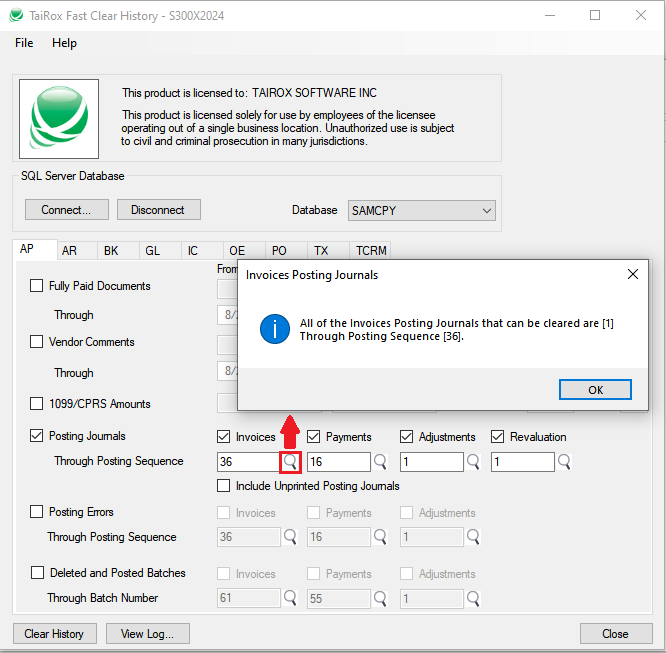Click Invoices posting sequence field 36
666x653 pixels.
coord(248,462)
